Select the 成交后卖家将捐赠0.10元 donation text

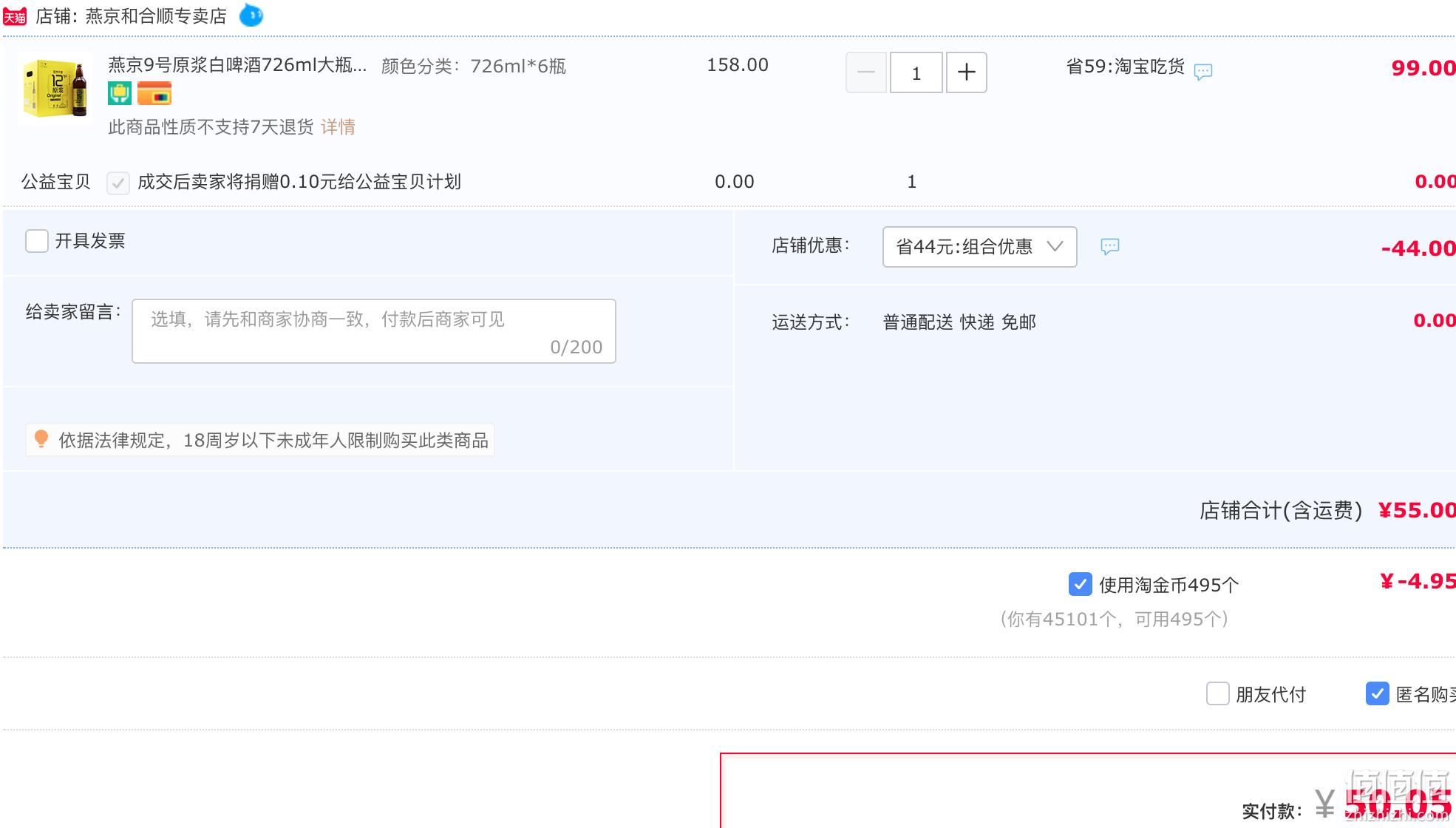pyautogui.click(x=299, y=182)
